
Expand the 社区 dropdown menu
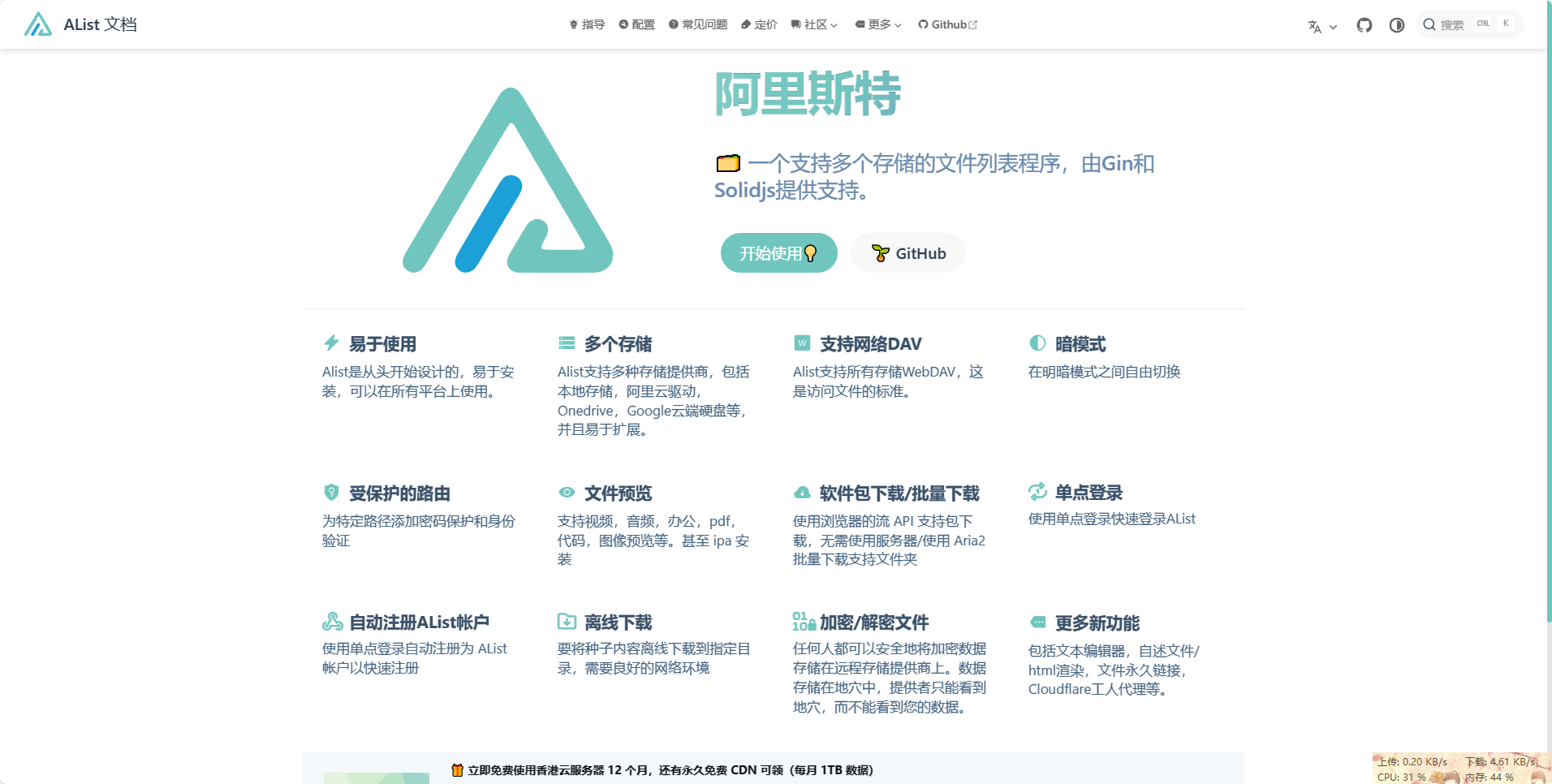[x=814, y=24]
